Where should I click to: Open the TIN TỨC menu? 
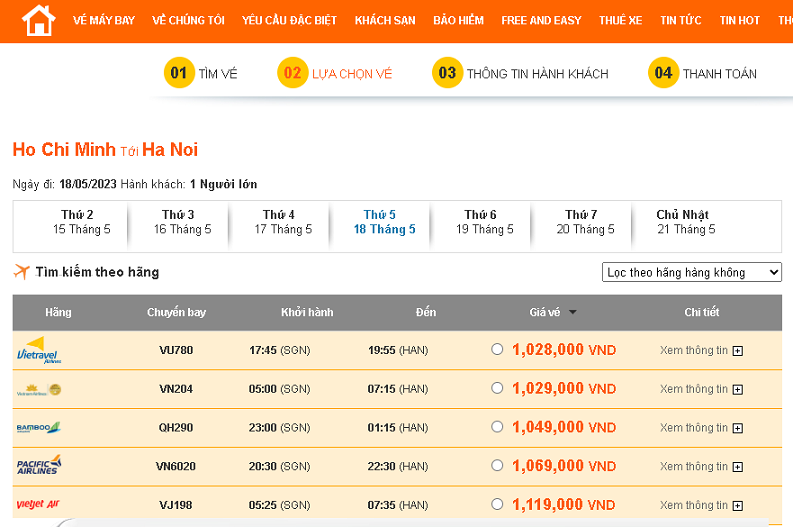(x=681, y=21)
